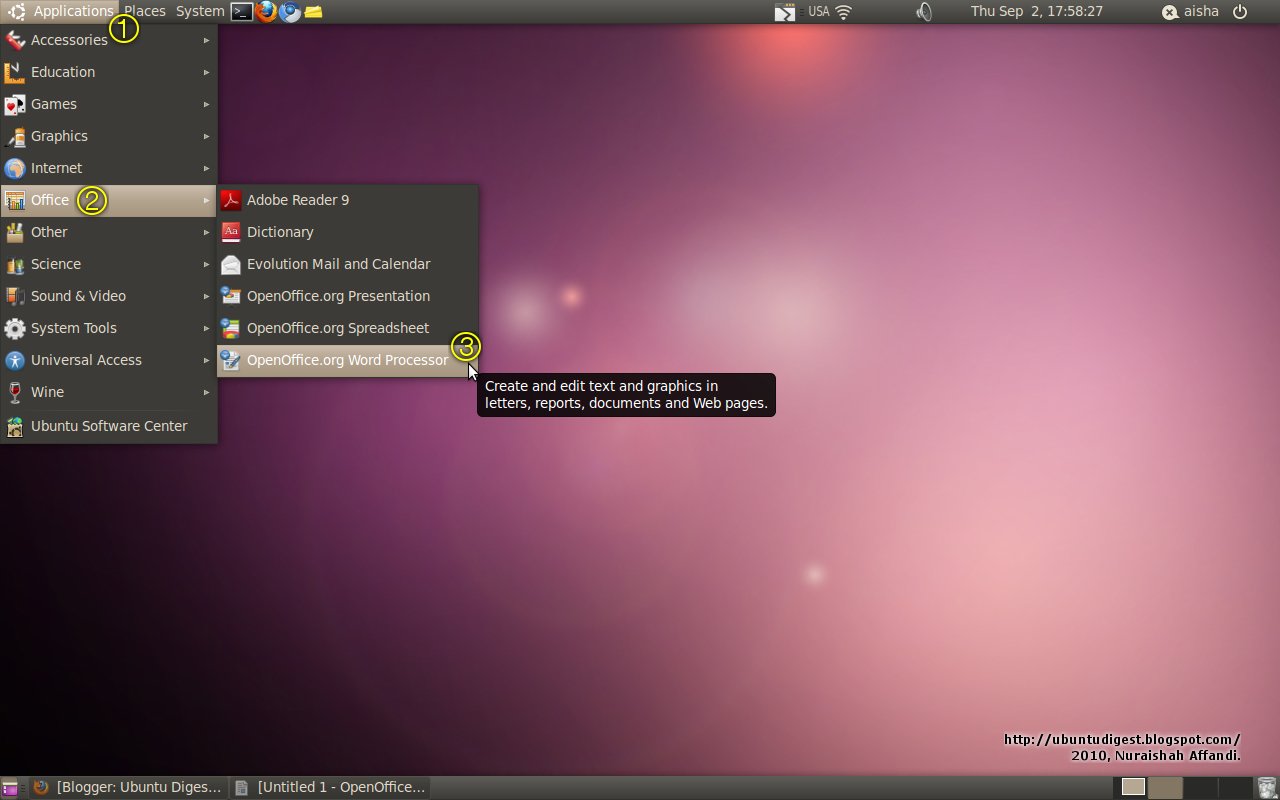This screenshot has width=1280, height=800.
Task: Click the applet icon left of USA indicator
Action: [785, 12]
